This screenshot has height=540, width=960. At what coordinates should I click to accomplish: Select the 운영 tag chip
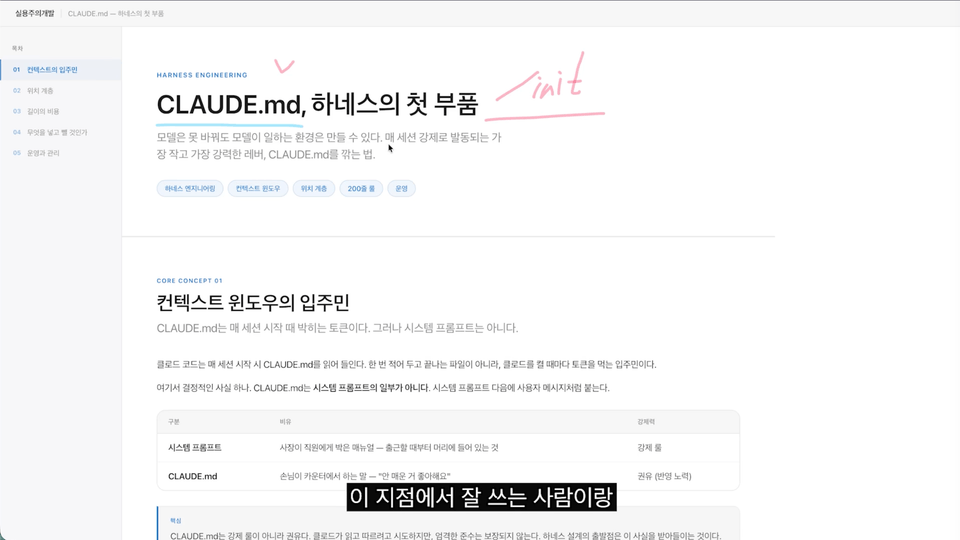(x=402, y=189)
